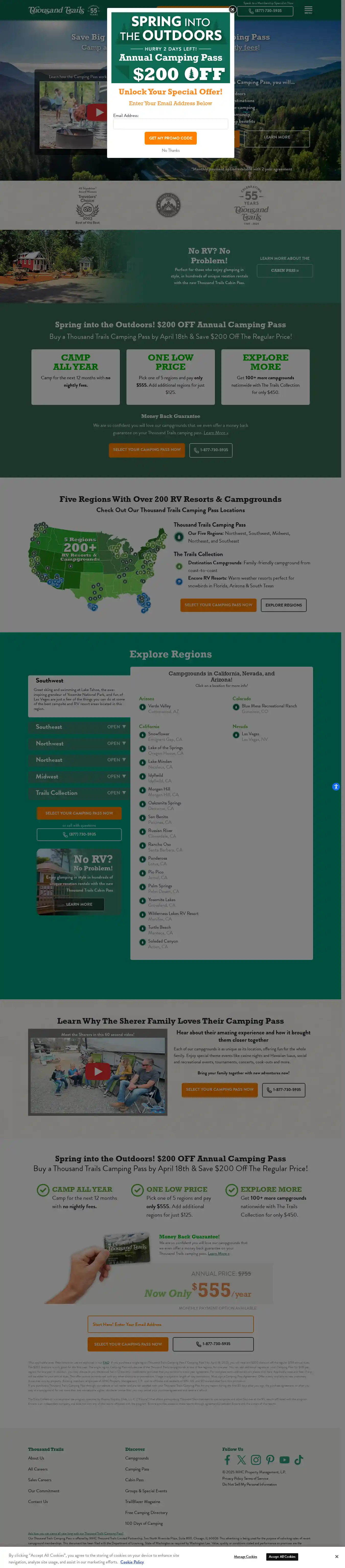
Task: Select Yosemite Lakes campground location
Action: tap(162, 900)
